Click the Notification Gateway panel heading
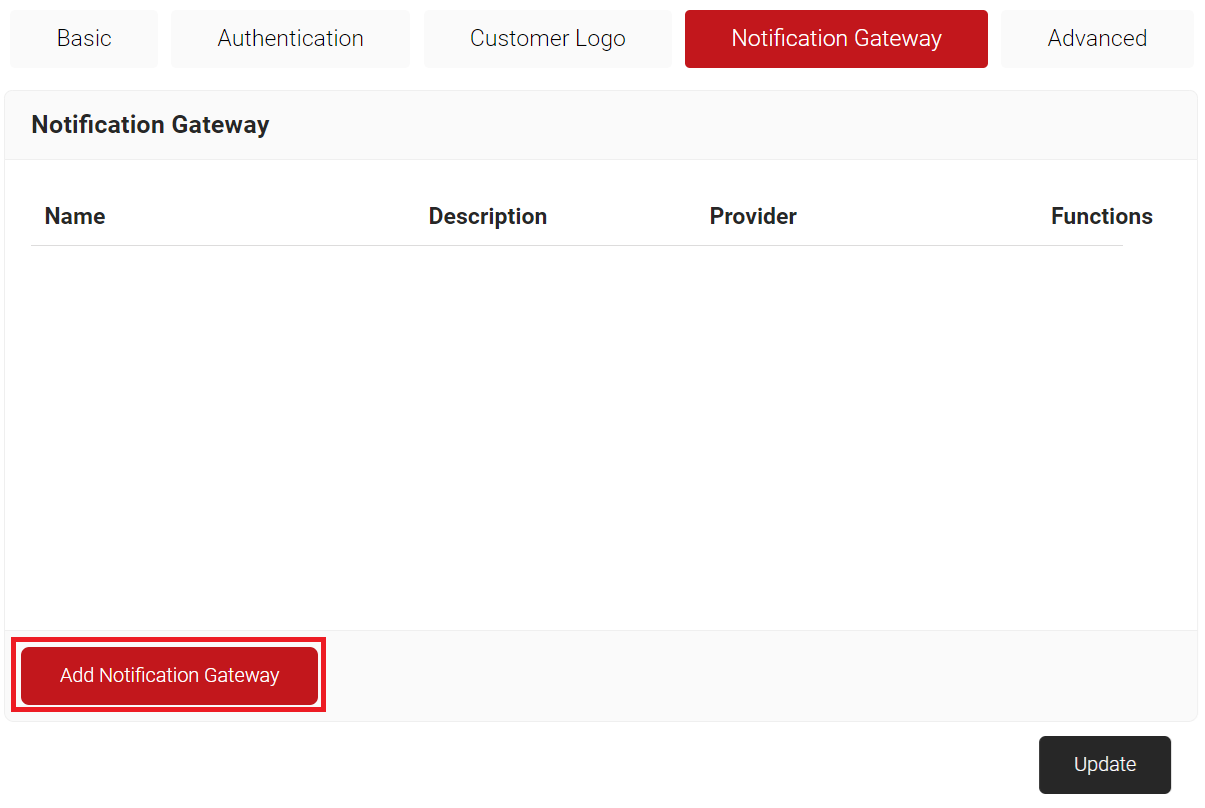 (150, 125)
